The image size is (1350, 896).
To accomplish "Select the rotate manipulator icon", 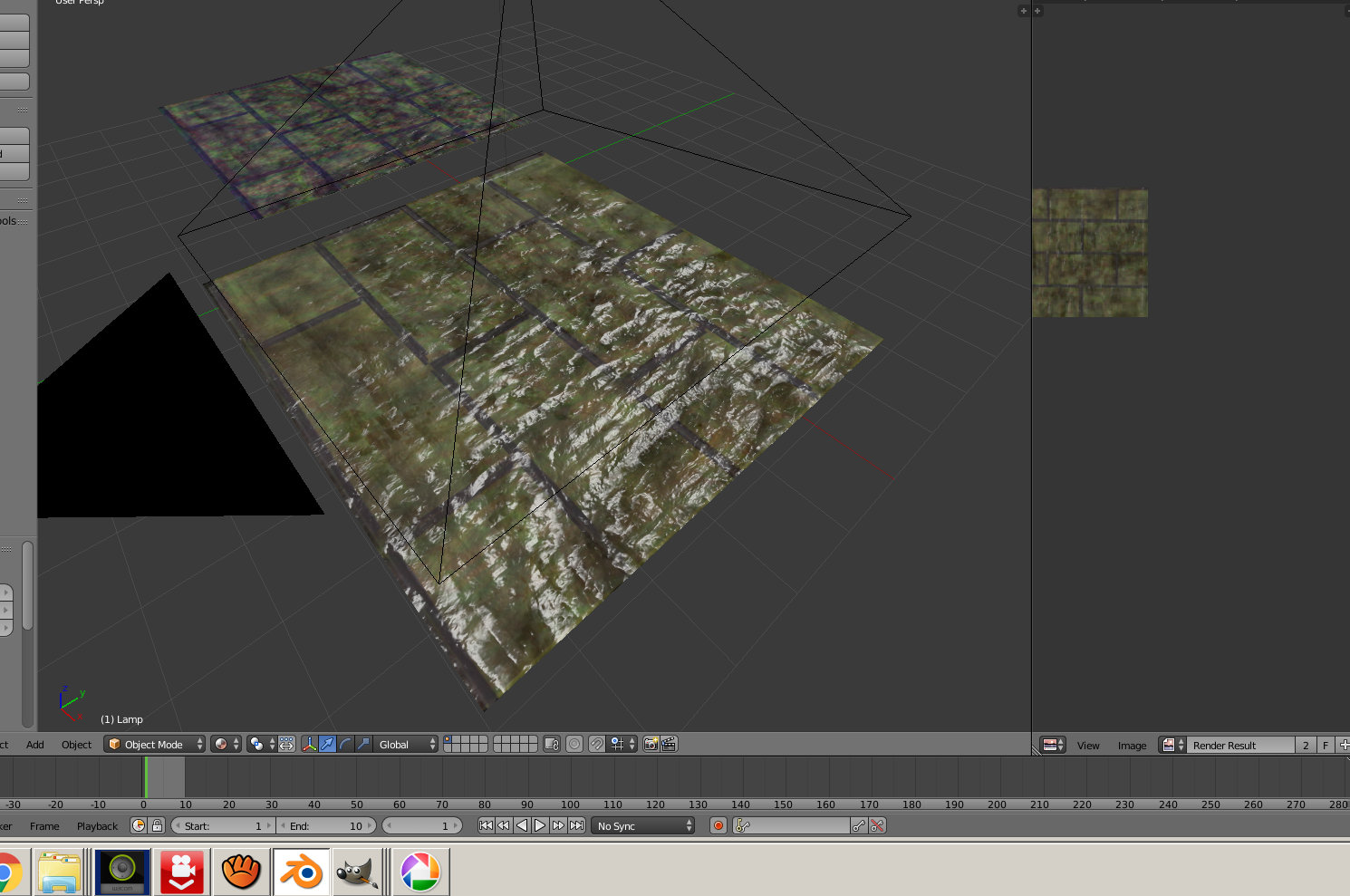I will point(345,744).
